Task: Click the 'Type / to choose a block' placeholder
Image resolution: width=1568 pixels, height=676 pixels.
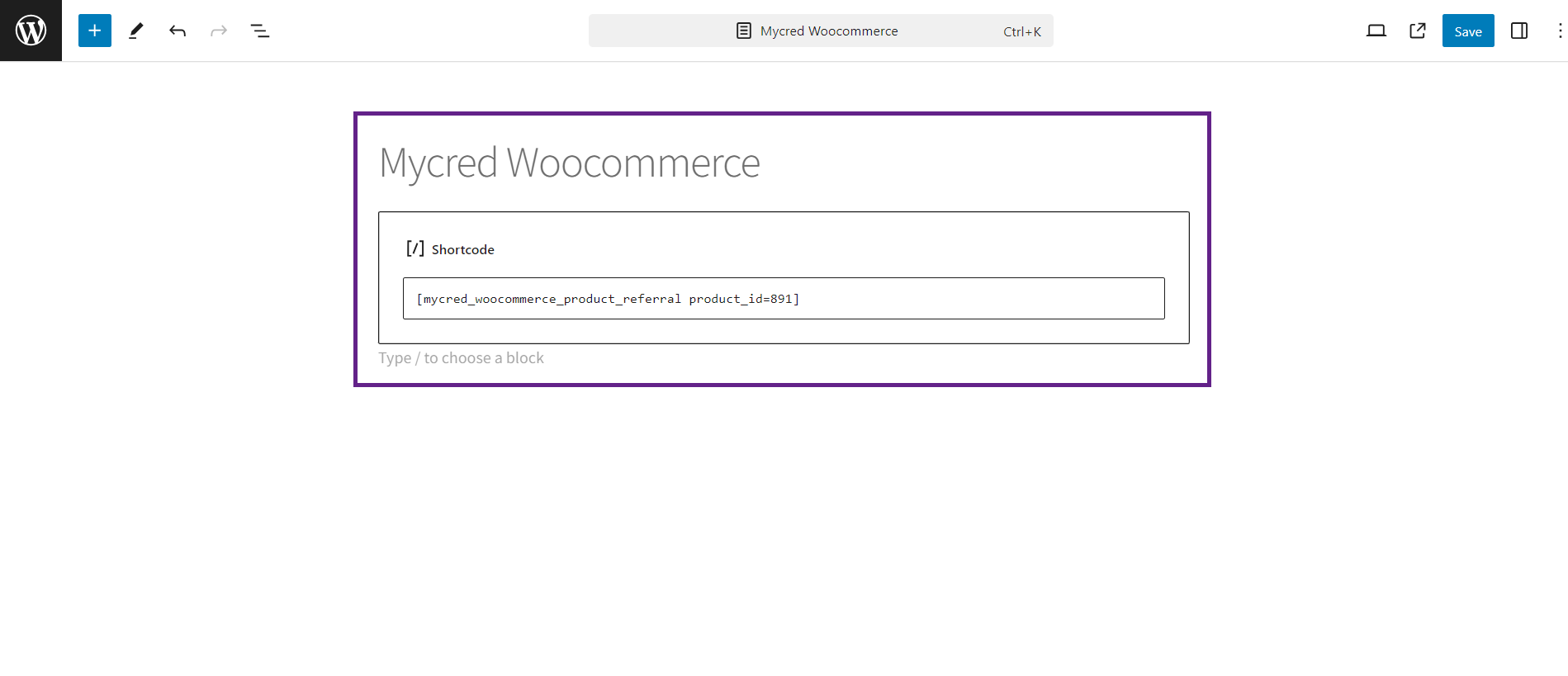Action: pos(461,358)
